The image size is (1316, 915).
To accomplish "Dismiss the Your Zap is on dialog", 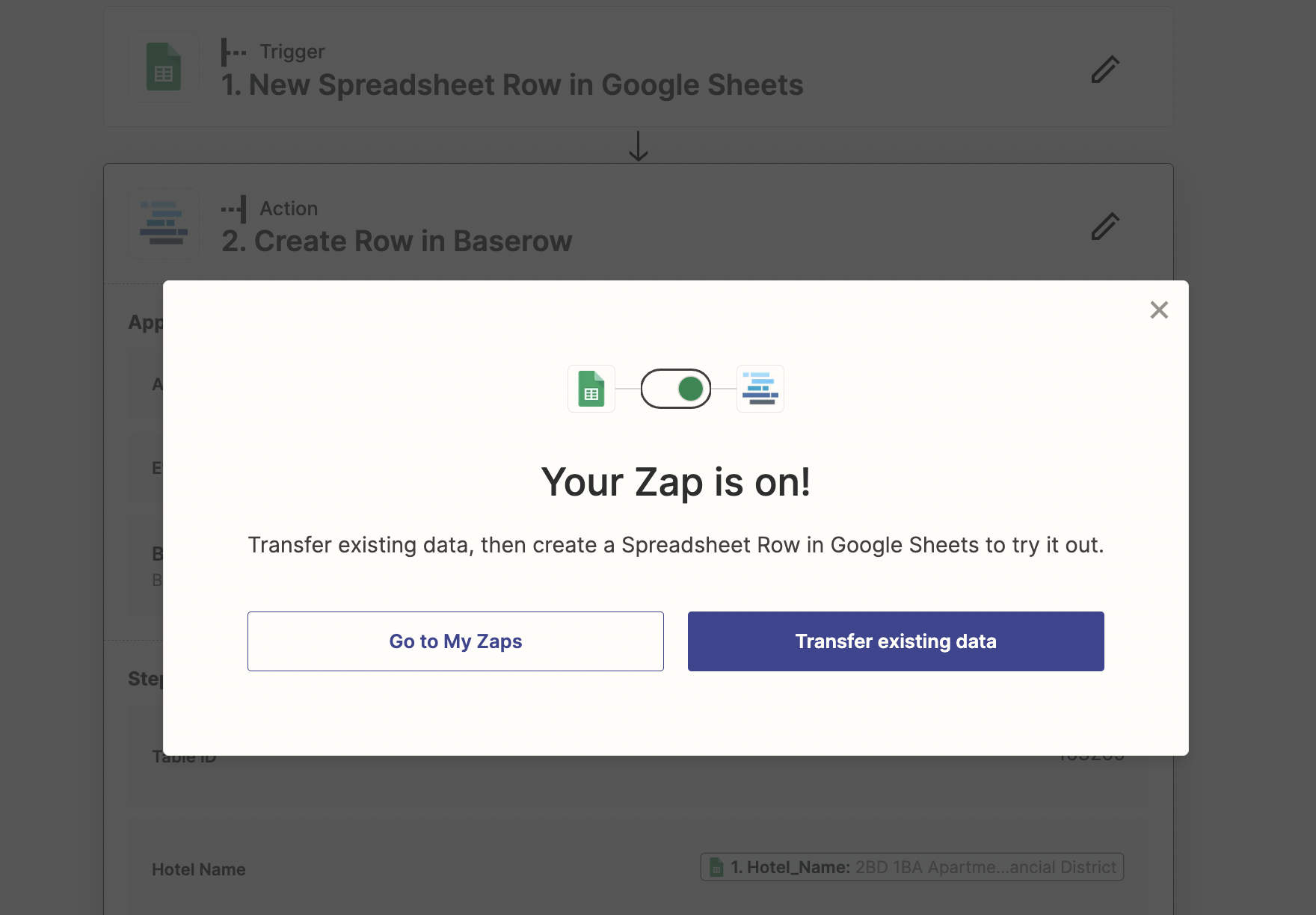I will pos(1158,309).
